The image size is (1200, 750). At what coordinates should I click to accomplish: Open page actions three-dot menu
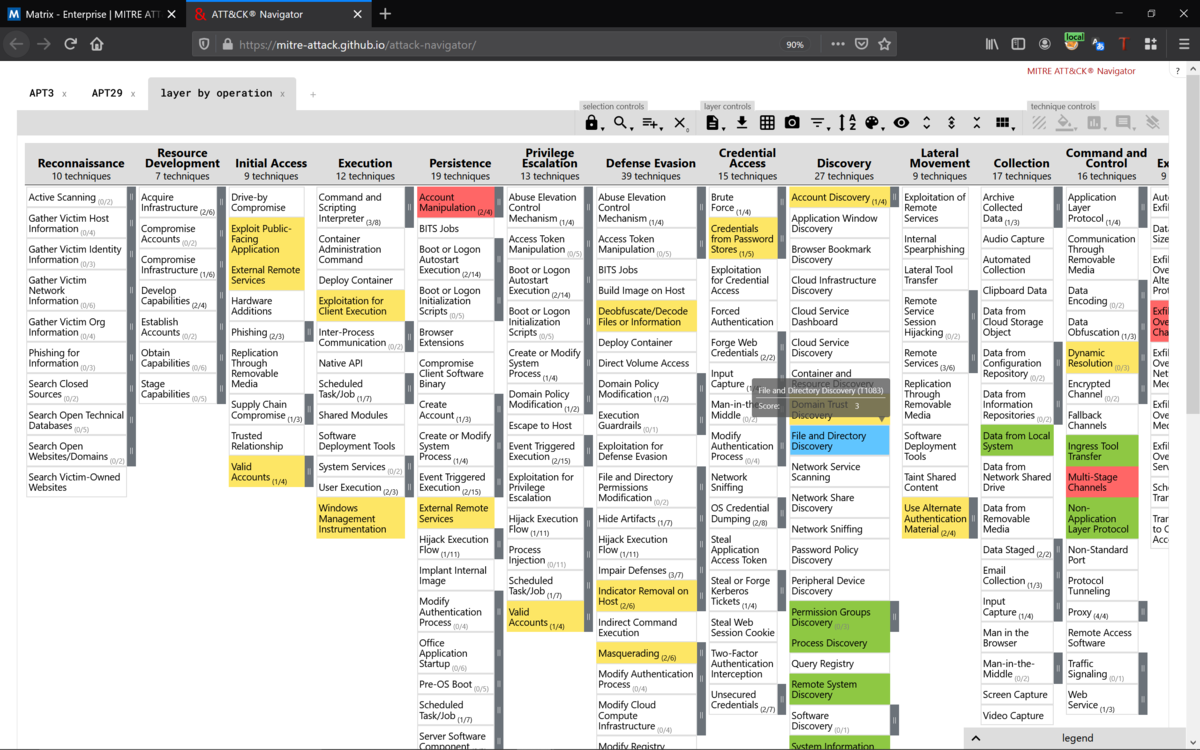click(838, 44)
